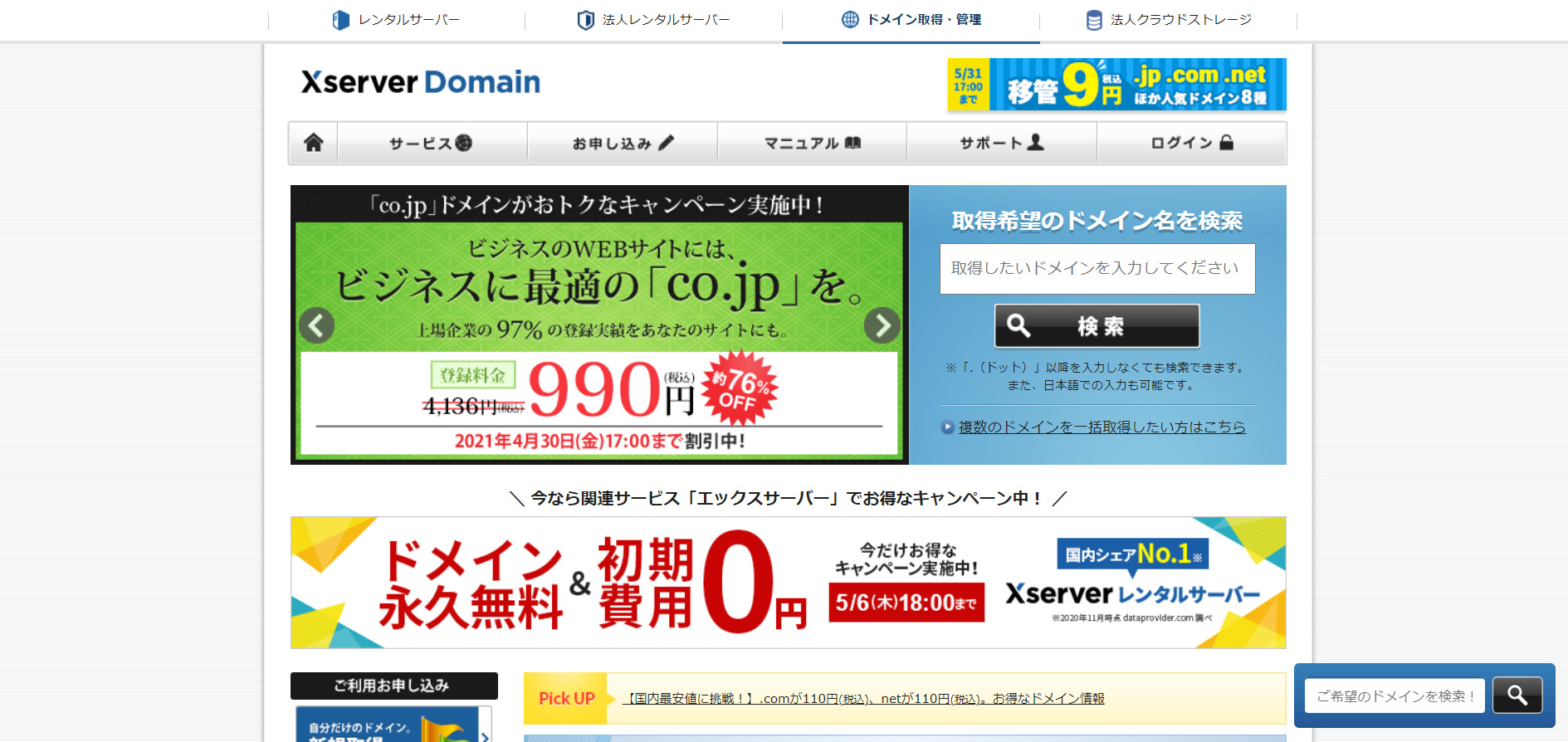Click the ご利用お申し込み heading
The width and height of the screenshot is (1568, 742).
tap(394, 686)
